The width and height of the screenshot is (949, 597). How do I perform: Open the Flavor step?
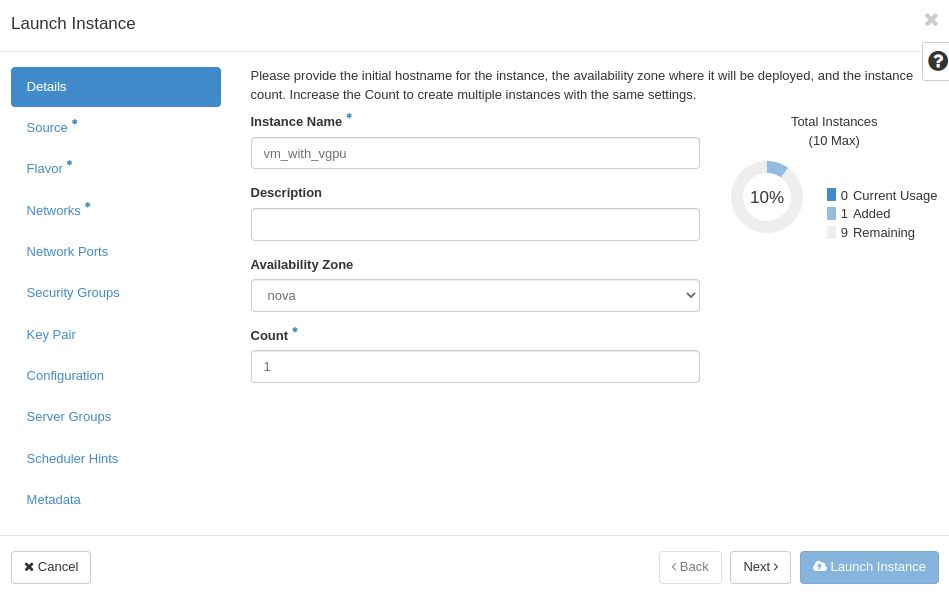click(44, 169)
